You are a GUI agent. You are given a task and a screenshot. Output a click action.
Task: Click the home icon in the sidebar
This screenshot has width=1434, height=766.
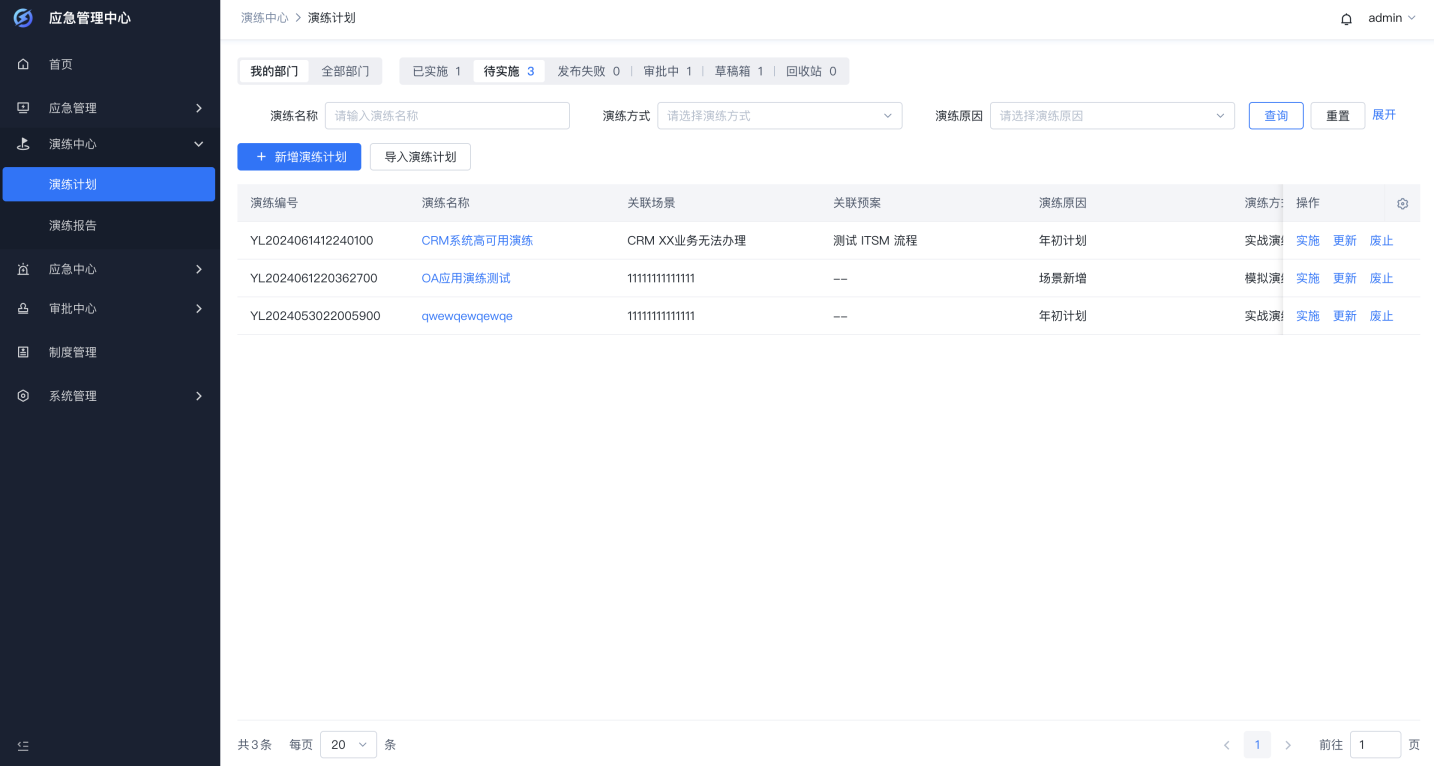tap(23, 64)
